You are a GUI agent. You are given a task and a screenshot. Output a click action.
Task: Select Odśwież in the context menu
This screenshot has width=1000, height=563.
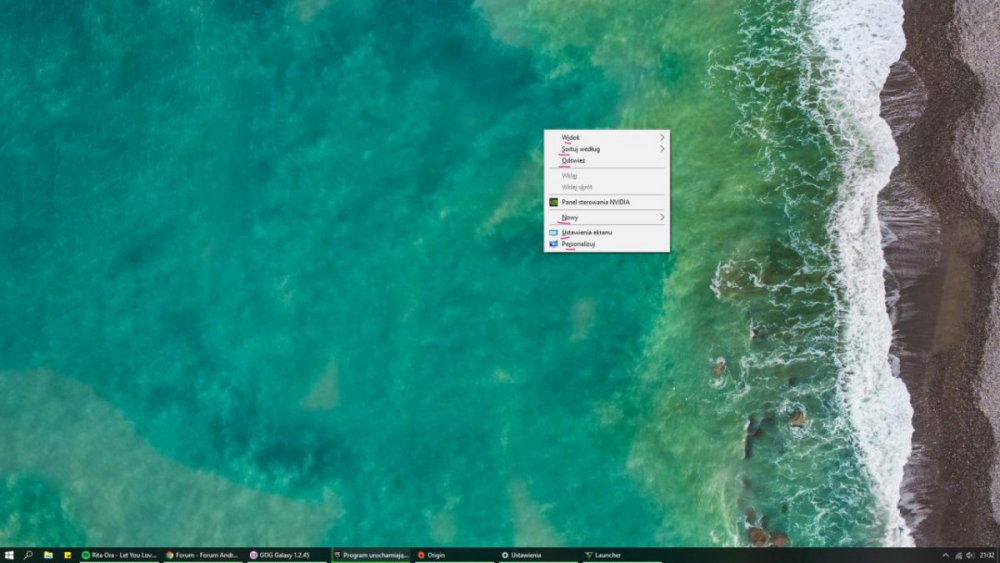(x=574, y=160)
